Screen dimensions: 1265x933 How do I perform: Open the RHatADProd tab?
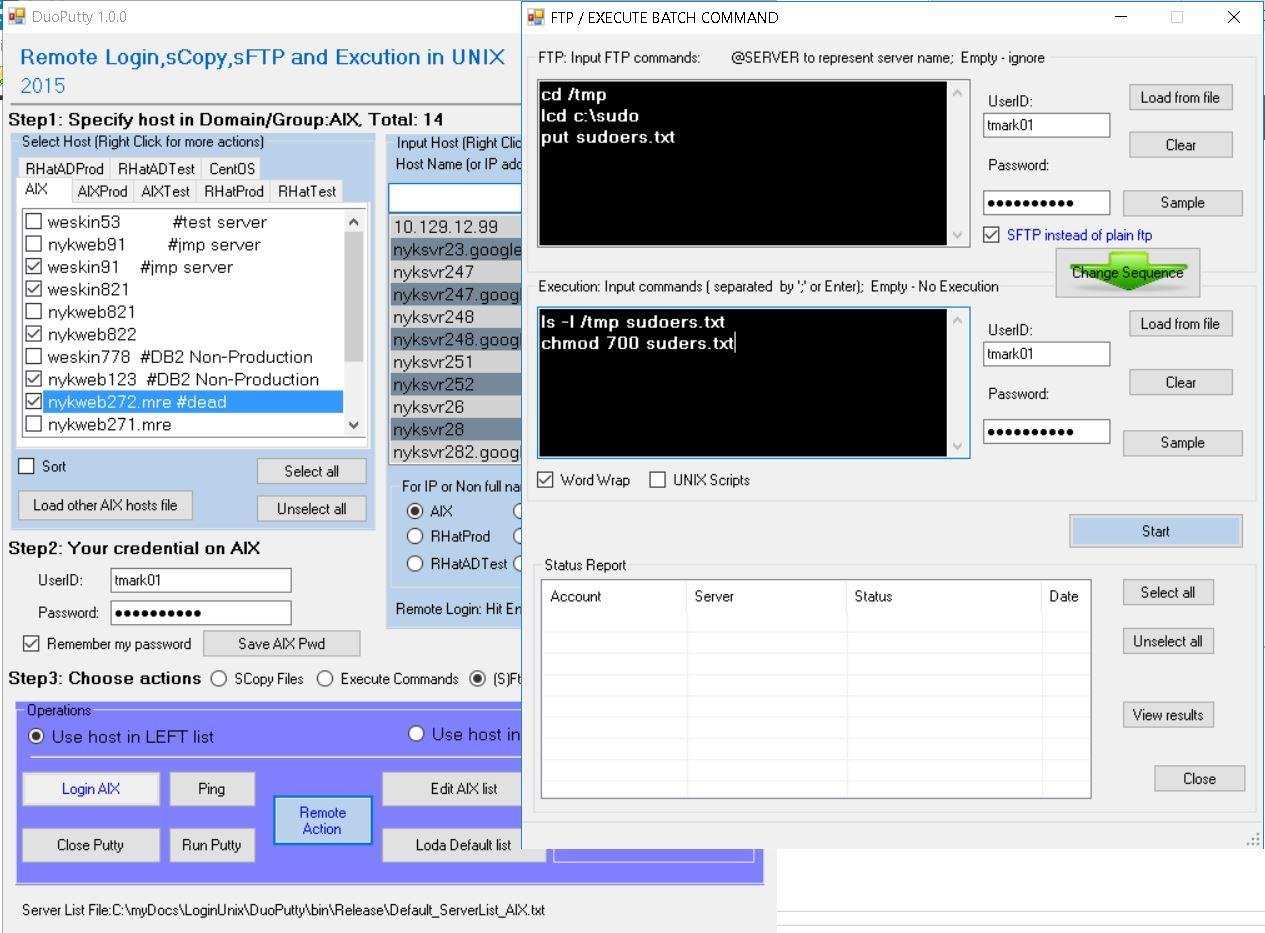pyautogui.click(x=64, y=168)
